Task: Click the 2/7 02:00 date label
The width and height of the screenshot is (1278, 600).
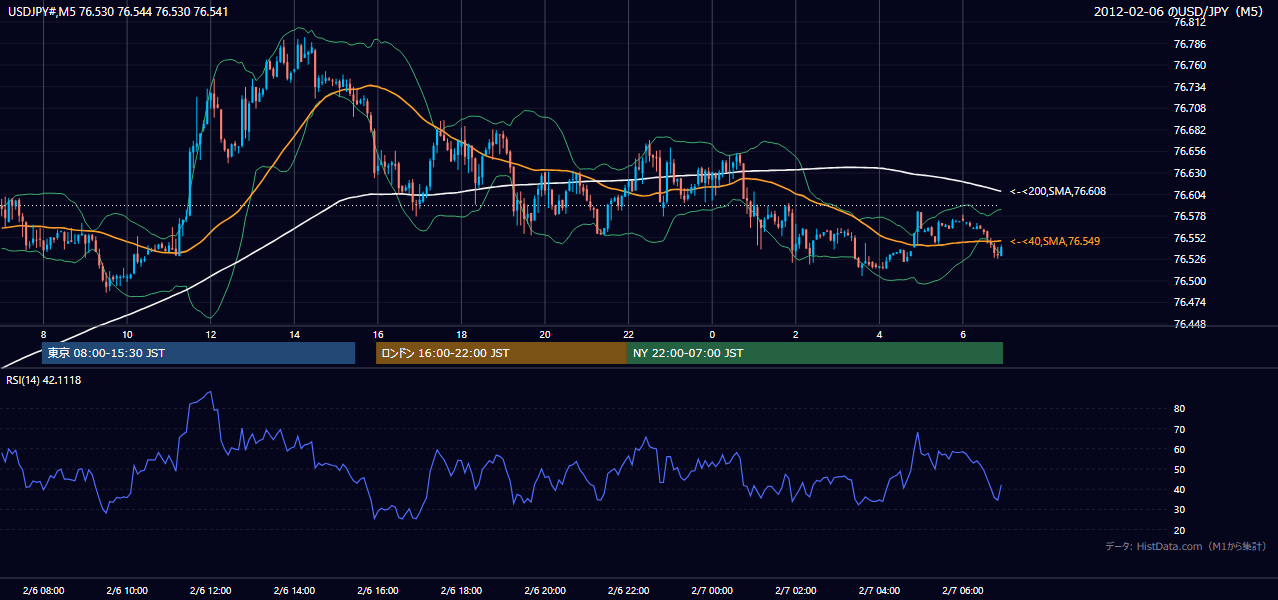Action: pyautogui.click(x=795, y=590)
